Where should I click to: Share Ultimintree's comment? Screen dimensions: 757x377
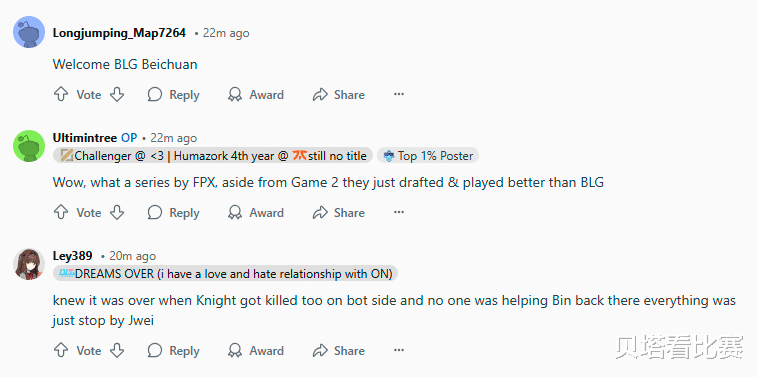[338, 213]
